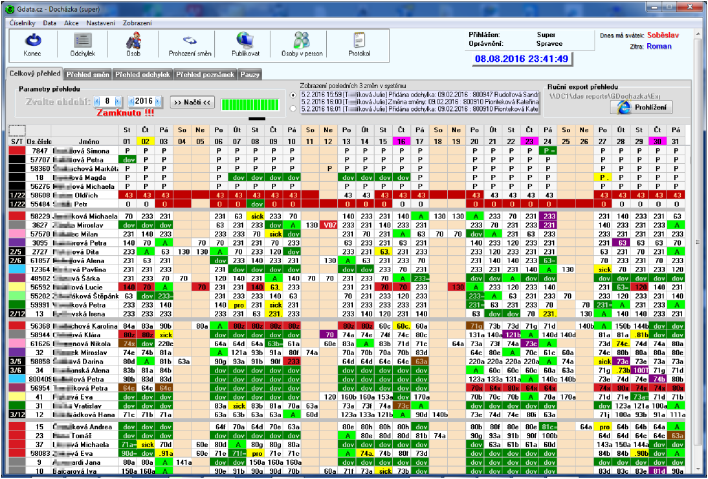Decrease the month with the left arrow
The height and width of the screenshot is (479, 708).
coord(97,102)
